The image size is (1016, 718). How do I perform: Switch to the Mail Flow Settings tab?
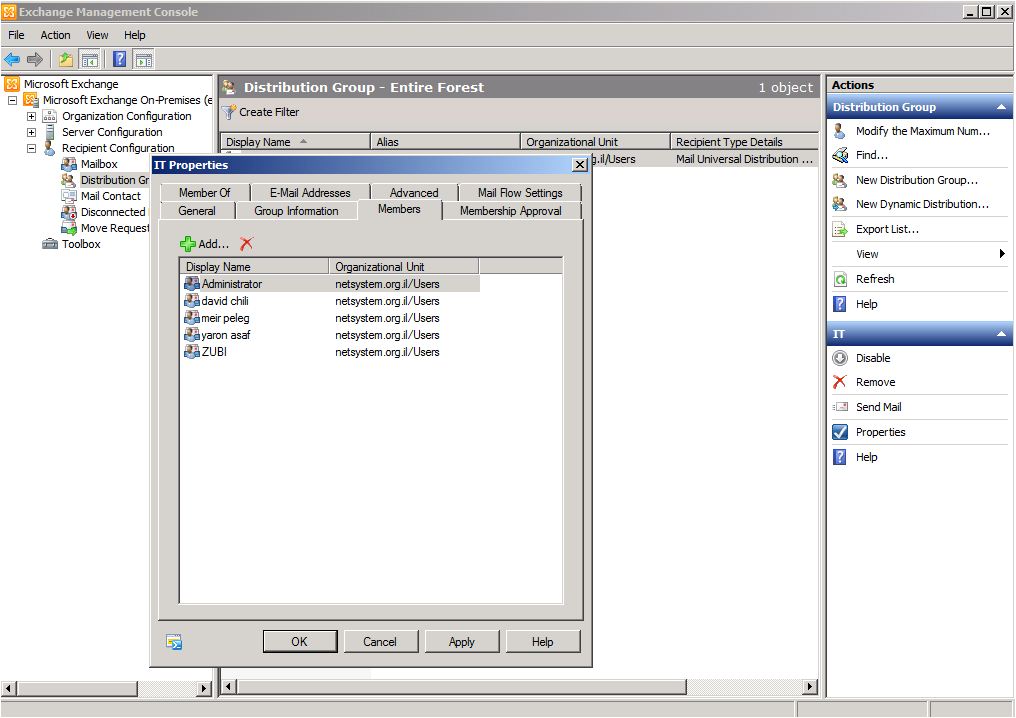click(520, 192)
